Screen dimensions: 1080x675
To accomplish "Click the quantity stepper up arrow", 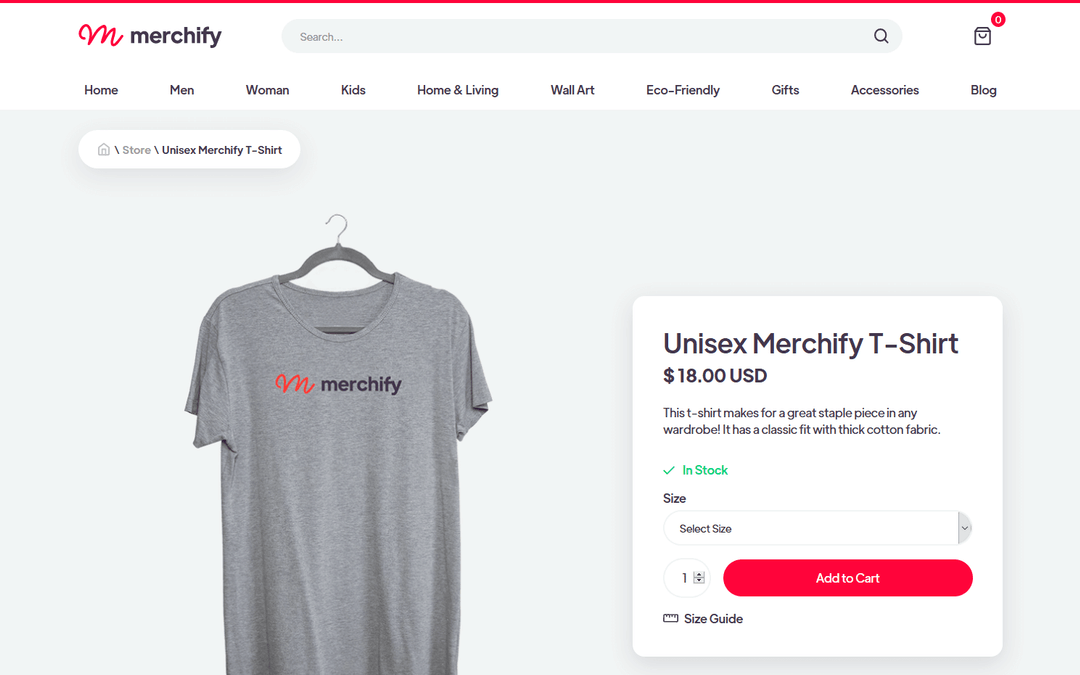I will click(x=699, y=573).
